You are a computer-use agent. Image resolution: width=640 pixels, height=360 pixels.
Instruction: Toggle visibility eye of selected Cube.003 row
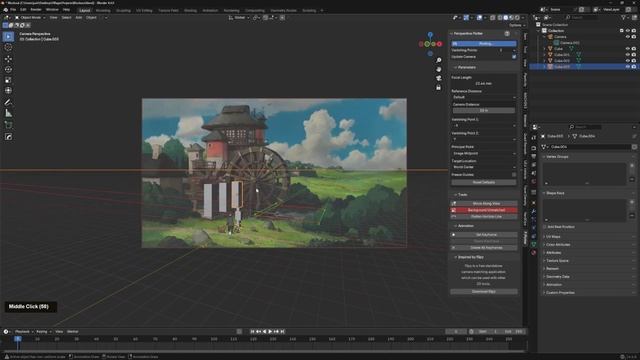point(627,67)
